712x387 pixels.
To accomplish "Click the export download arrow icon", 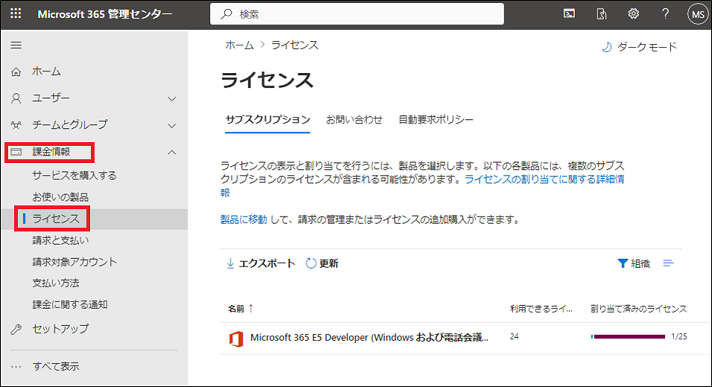I will pyautogui.click(x=230, y=263).
